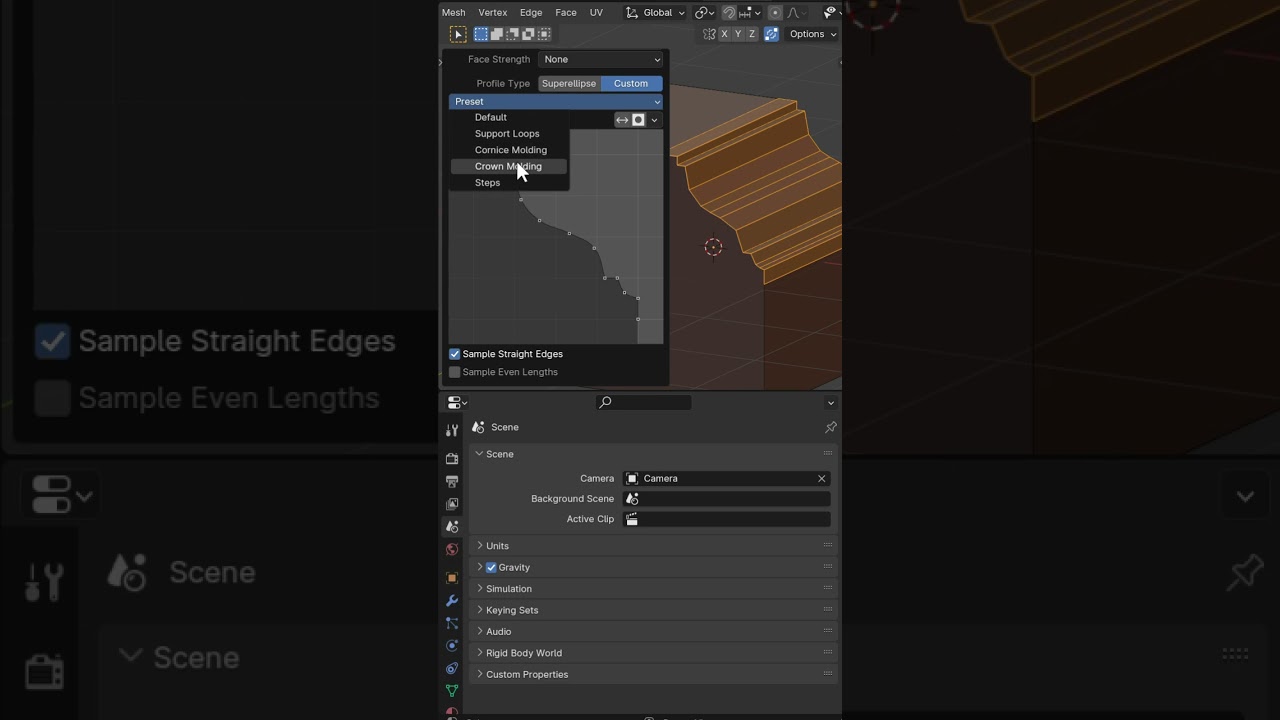The width and height of the screenshot is (1280, 720).
Task: Clear the Camera field with X
Action: pos(822,479)
